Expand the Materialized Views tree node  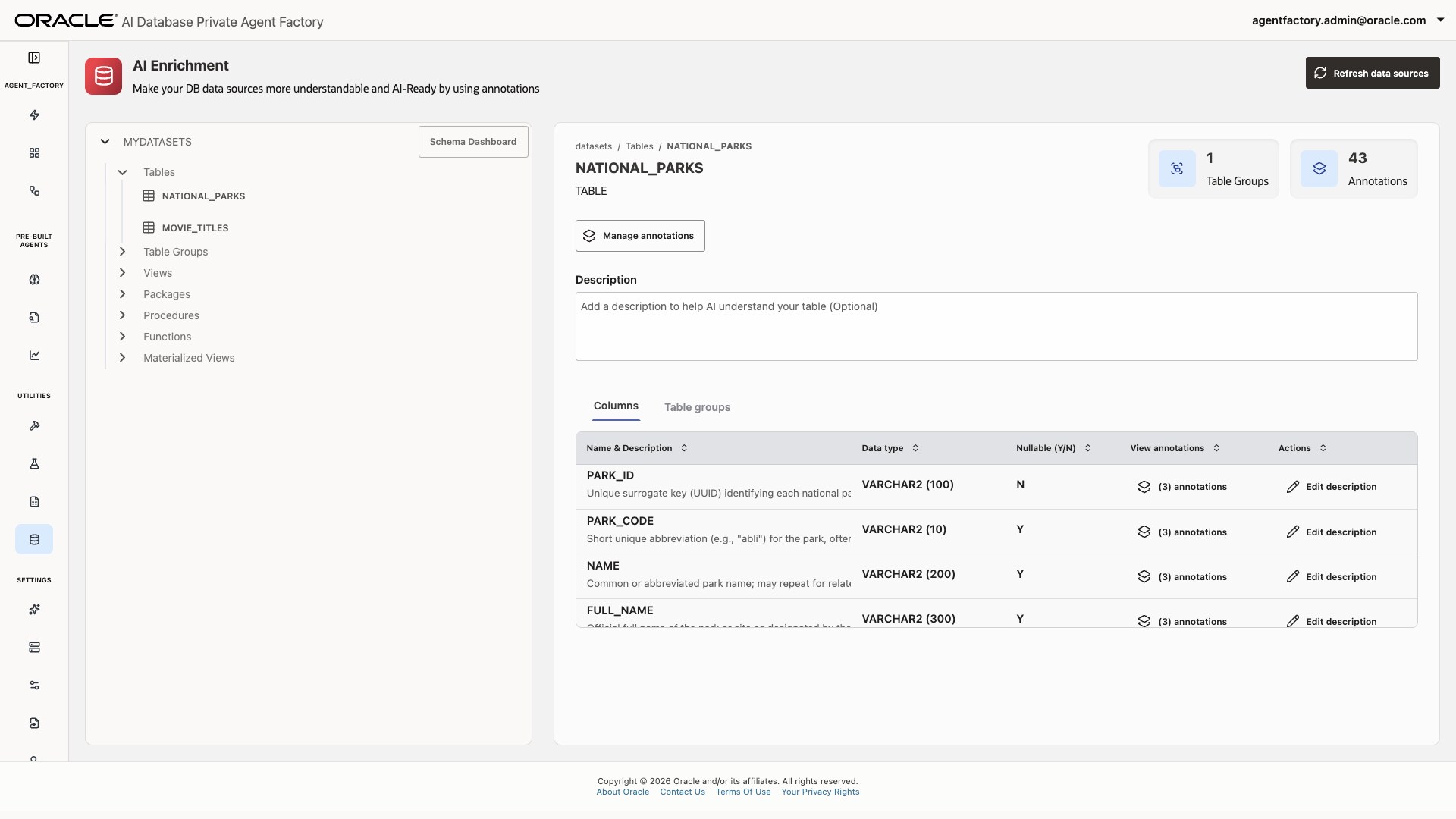coord(122,358)
